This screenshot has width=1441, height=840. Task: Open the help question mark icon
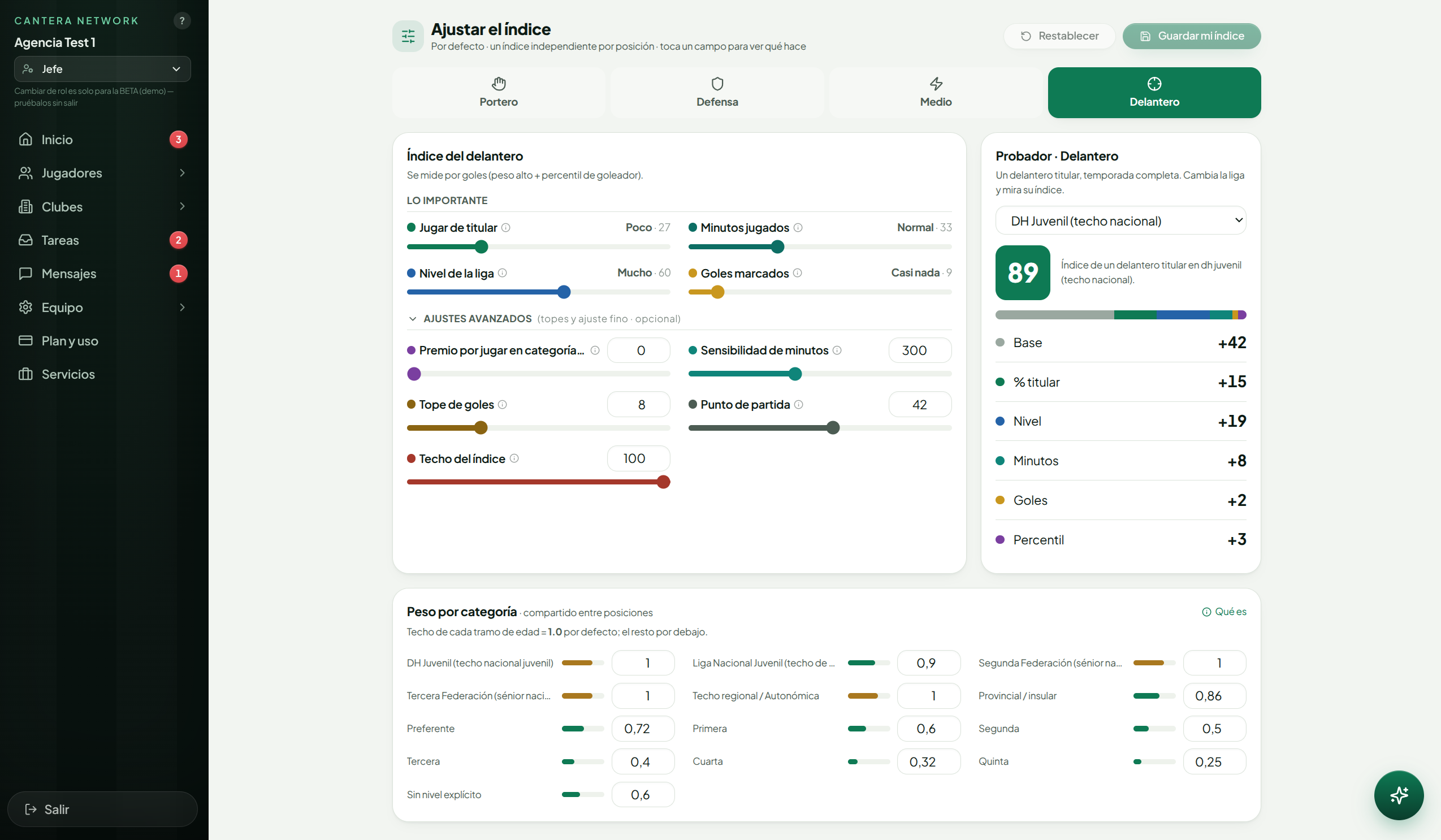point(182,20)
